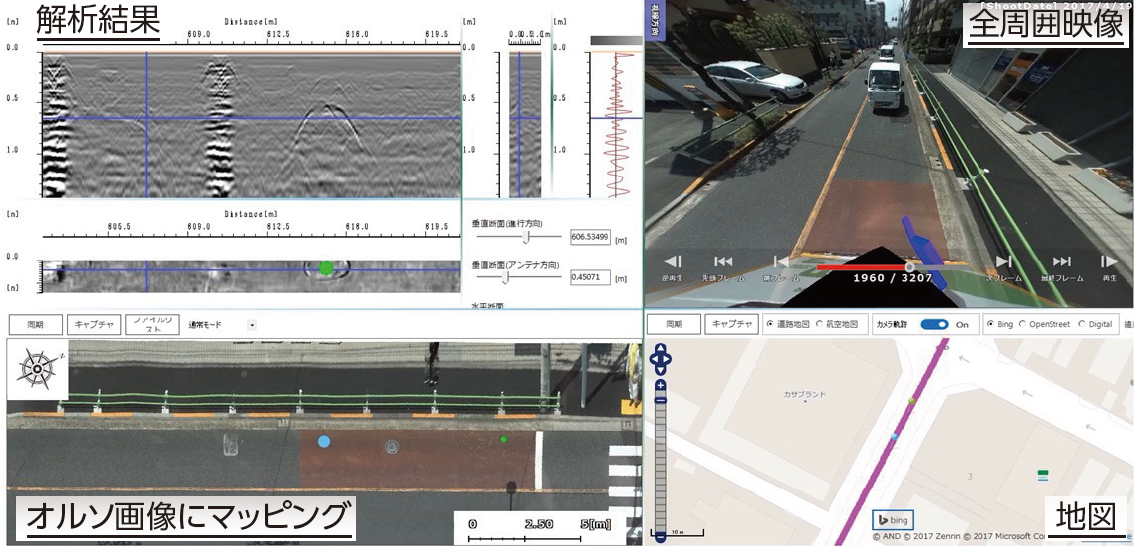Step to the next frame (次フレーム)
This screenshot has width=1134, height=546.
click(x=1002, y=262)
